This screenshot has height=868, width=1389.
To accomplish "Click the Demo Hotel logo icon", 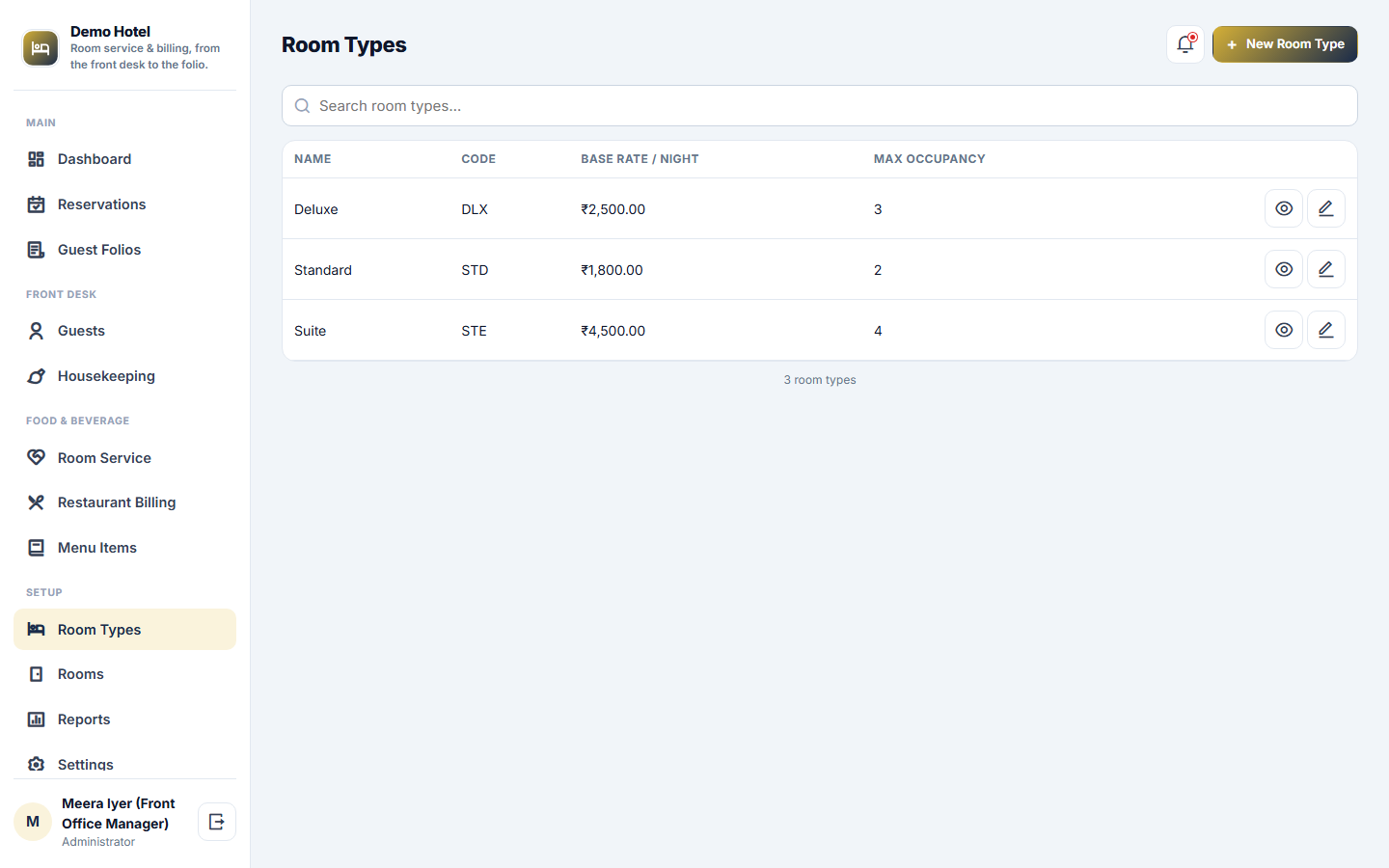I will [x=41, y=48].
